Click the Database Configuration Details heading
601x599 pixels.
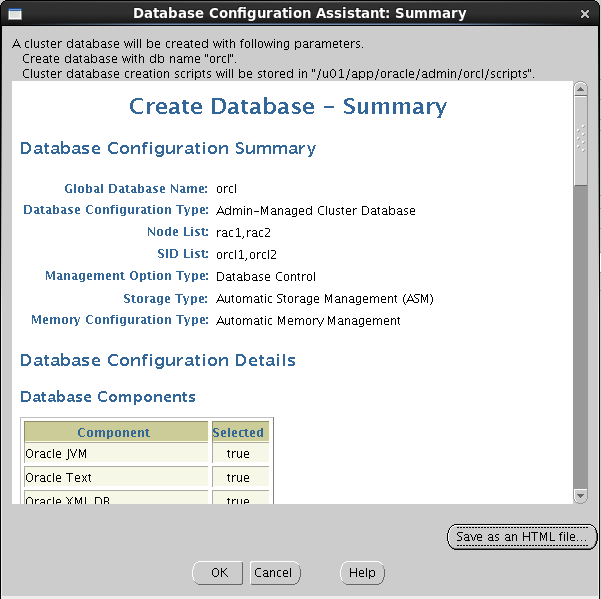tap(158, 361)
